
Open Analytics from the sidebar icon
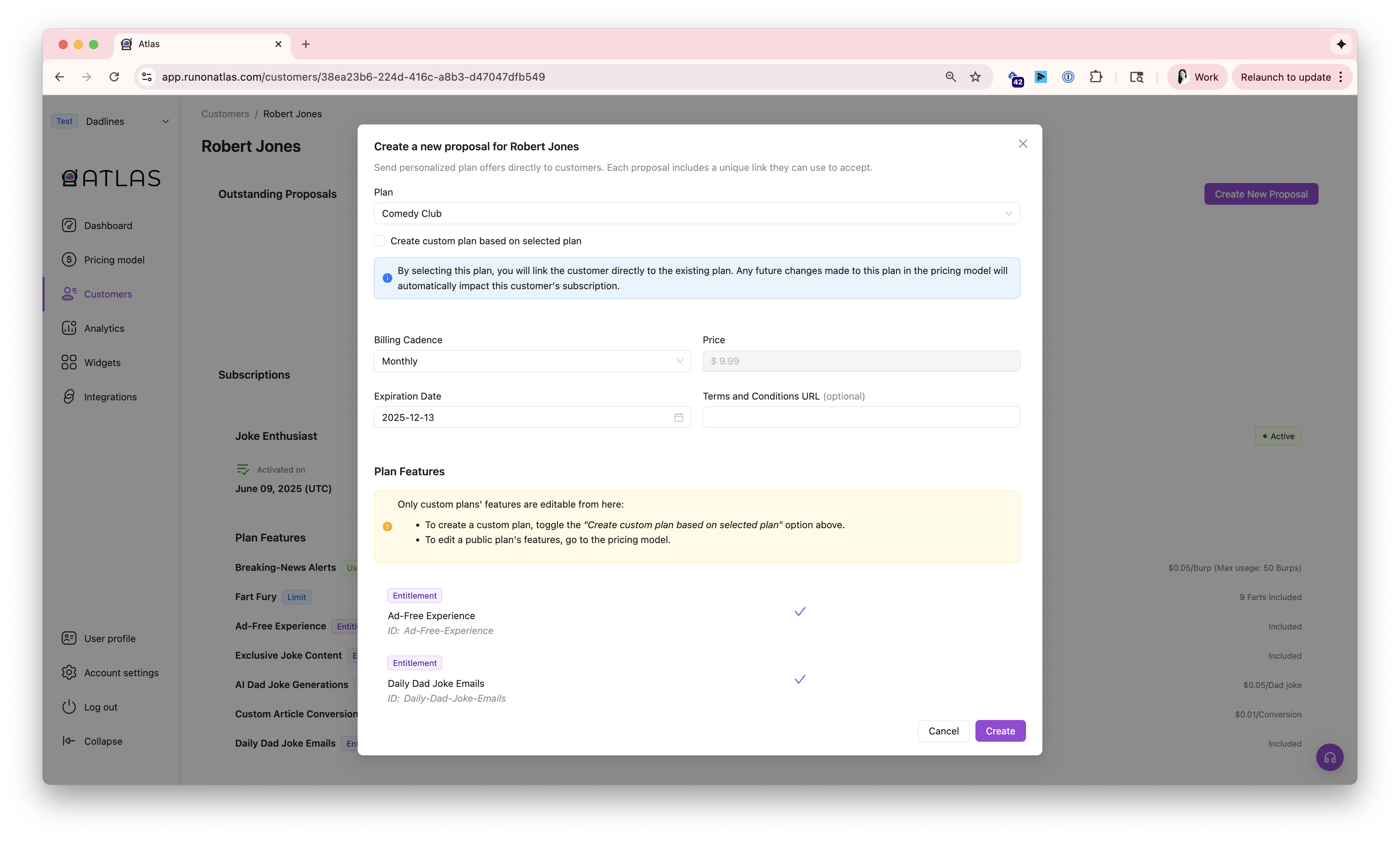point(69,328)
